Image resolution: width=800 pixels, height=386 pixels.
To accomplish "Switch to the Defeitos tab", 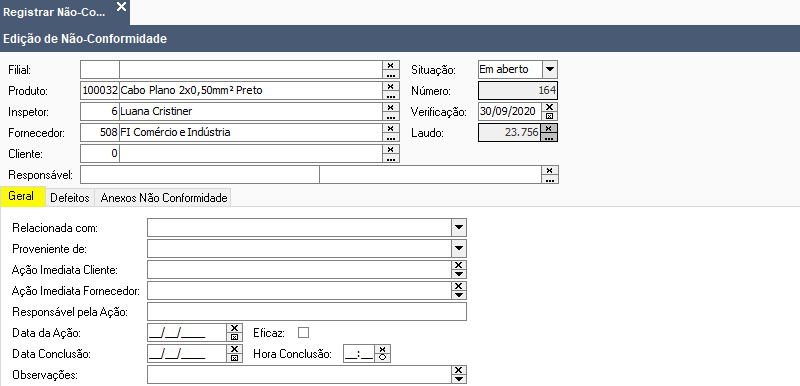I will [x=70, y=198].
